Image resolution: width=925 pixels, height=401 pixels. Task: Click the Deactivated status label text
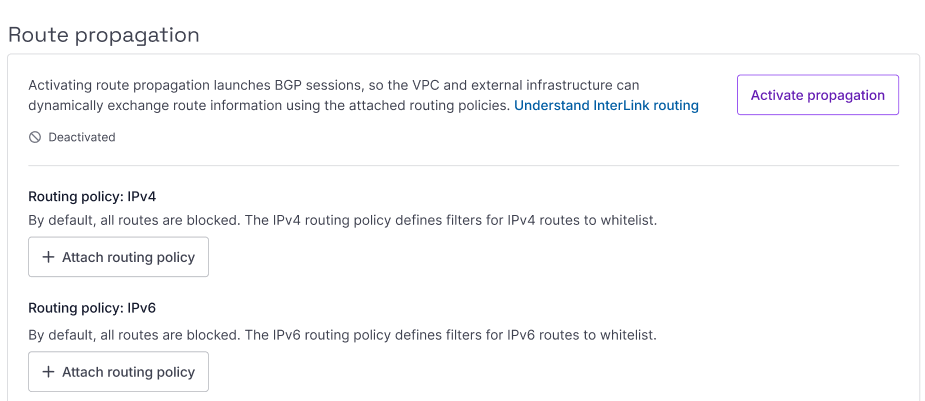tap(82, 137)
